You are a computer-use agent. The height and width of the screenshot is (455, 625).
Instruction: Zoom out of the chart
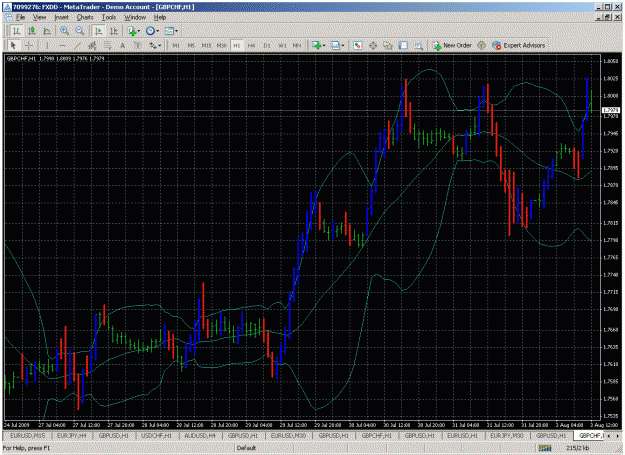point(80,31)
